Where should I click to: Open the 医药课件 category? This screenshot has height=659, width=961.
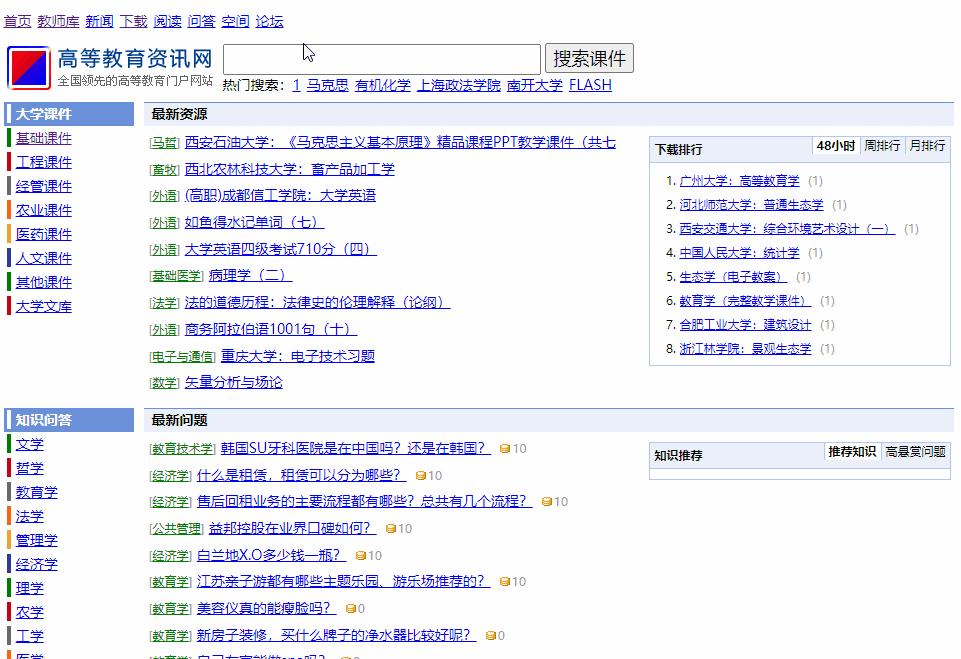[42, 234]
